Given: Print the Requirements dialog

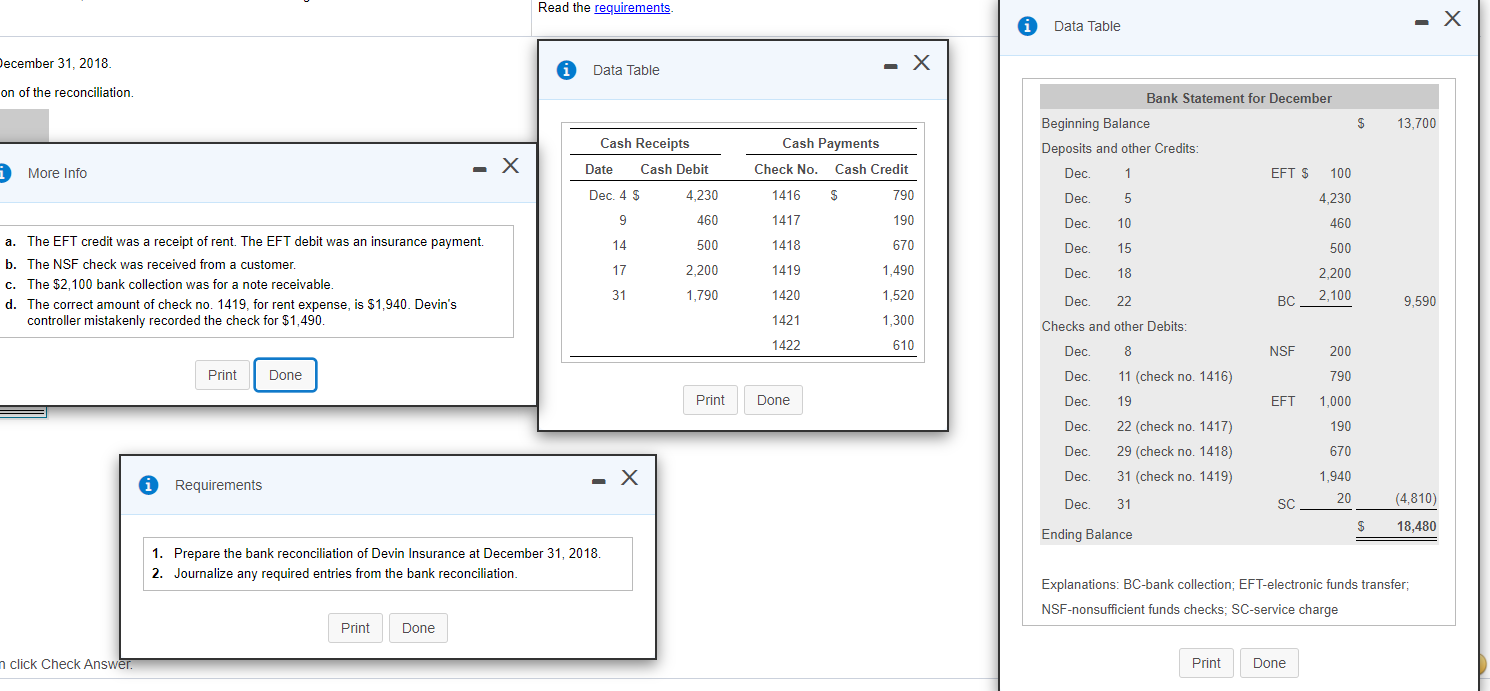Looking at the screenshot, I should [x=355, y=628].
